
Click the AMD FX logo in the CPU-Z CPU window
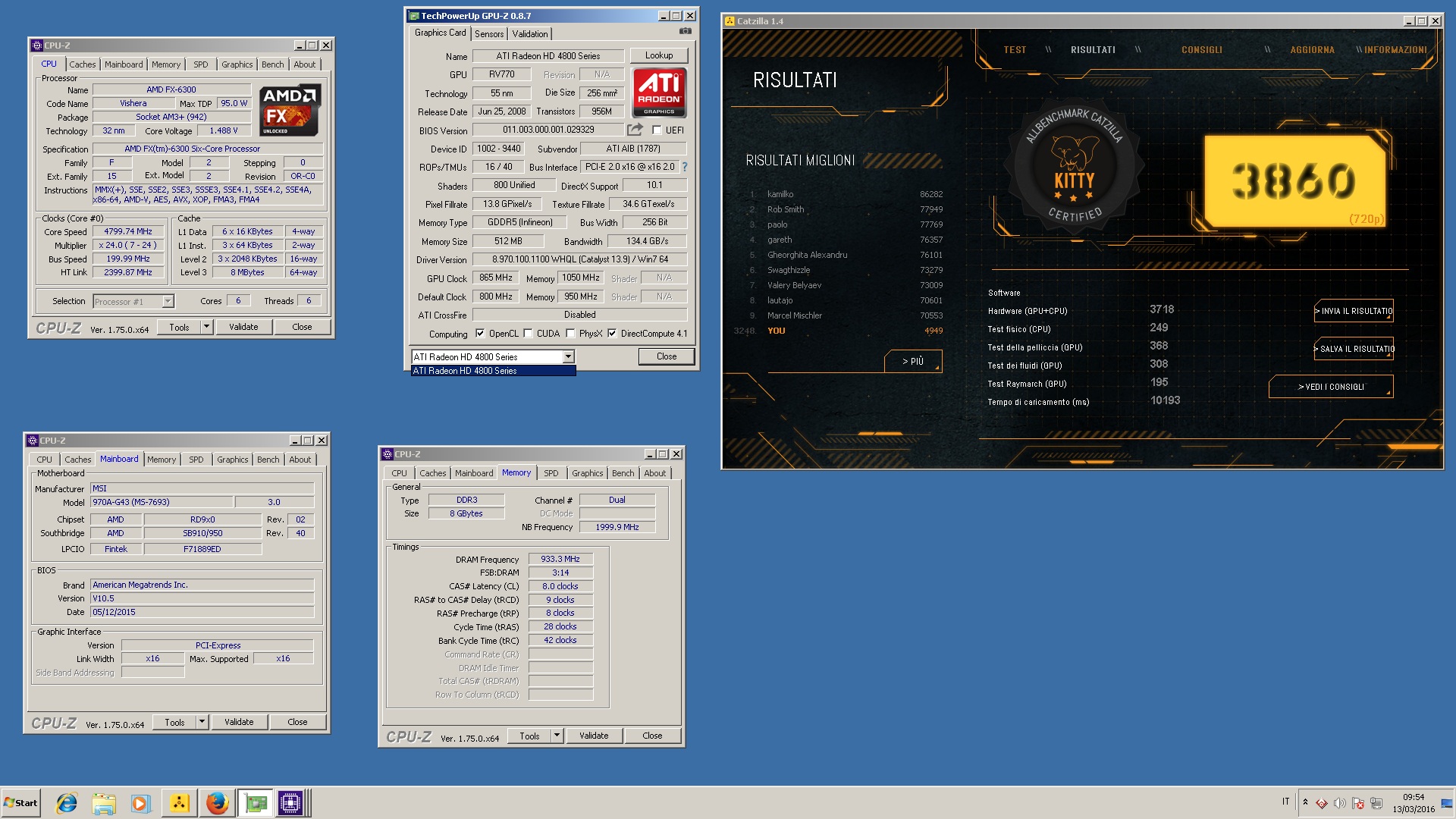[290, 110]
